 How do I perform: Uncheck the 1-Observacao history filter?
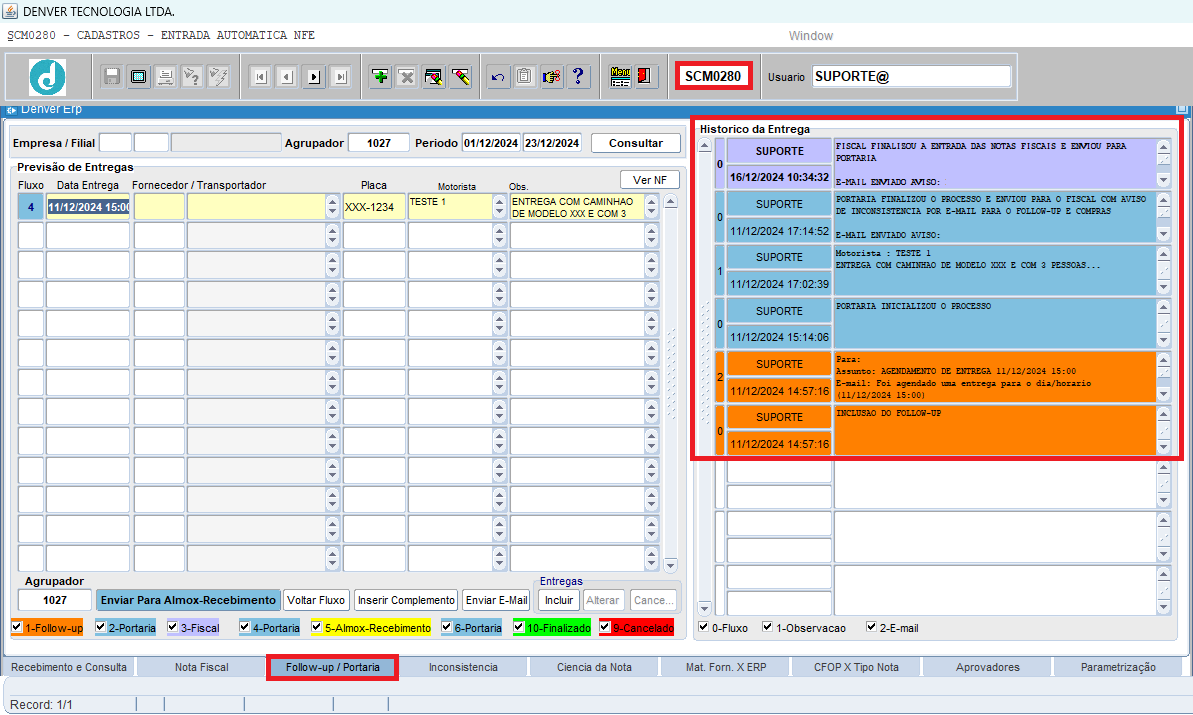(x=768, y=627)
